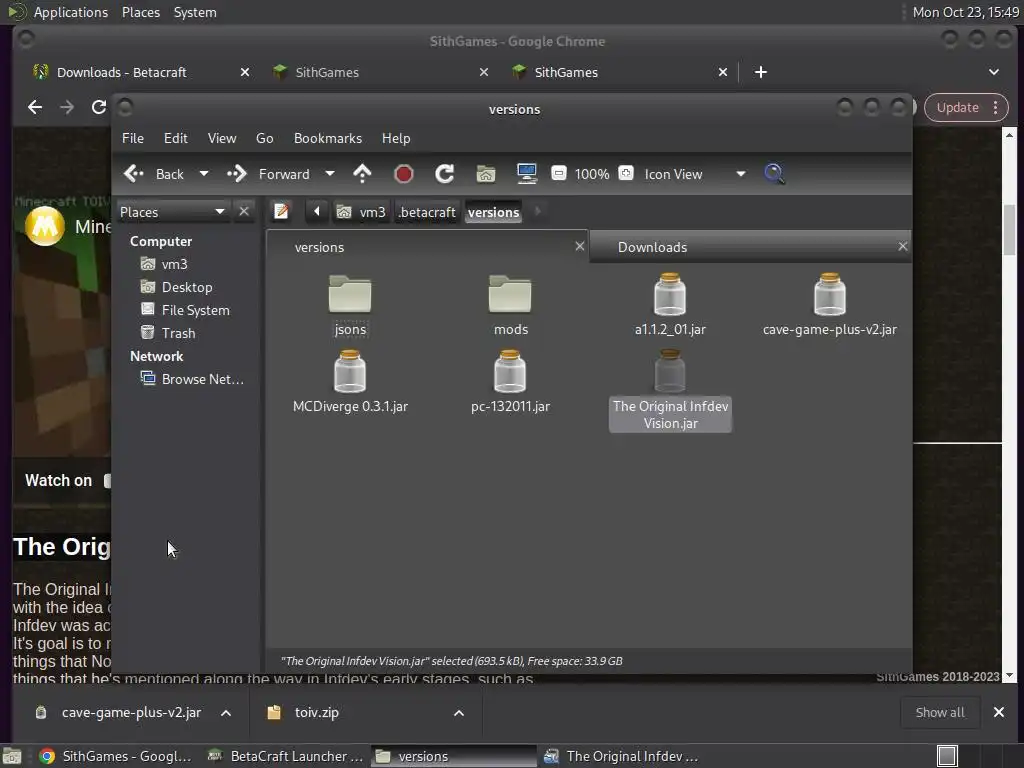This screenshot has width=1024, height=768.
Task: Open Chrome tab search chevron
Action: coord(993,72)
